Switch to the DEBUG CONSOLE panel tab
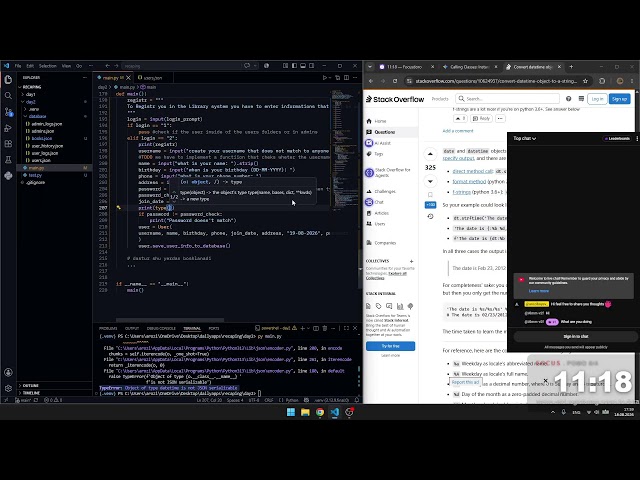The image size is (640, 480). coord(161,328)
